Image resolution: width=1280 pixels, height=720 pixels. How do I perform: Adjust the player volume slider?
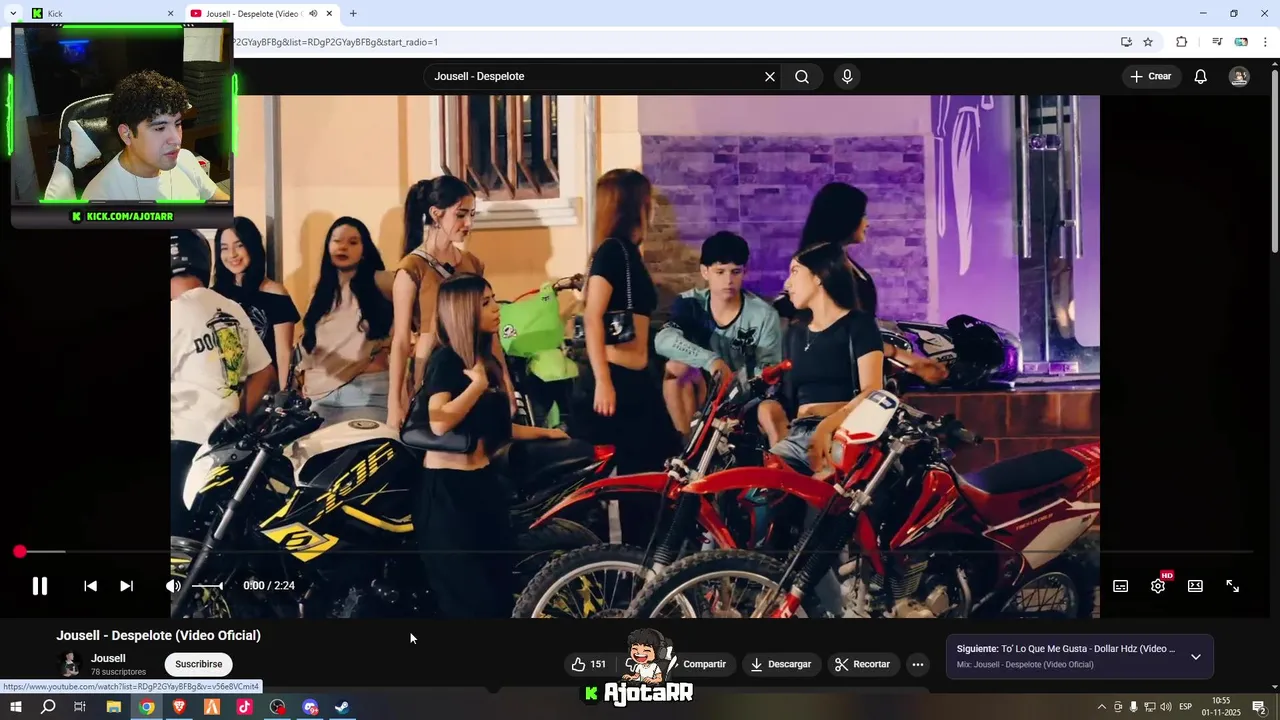click(207, 586)
